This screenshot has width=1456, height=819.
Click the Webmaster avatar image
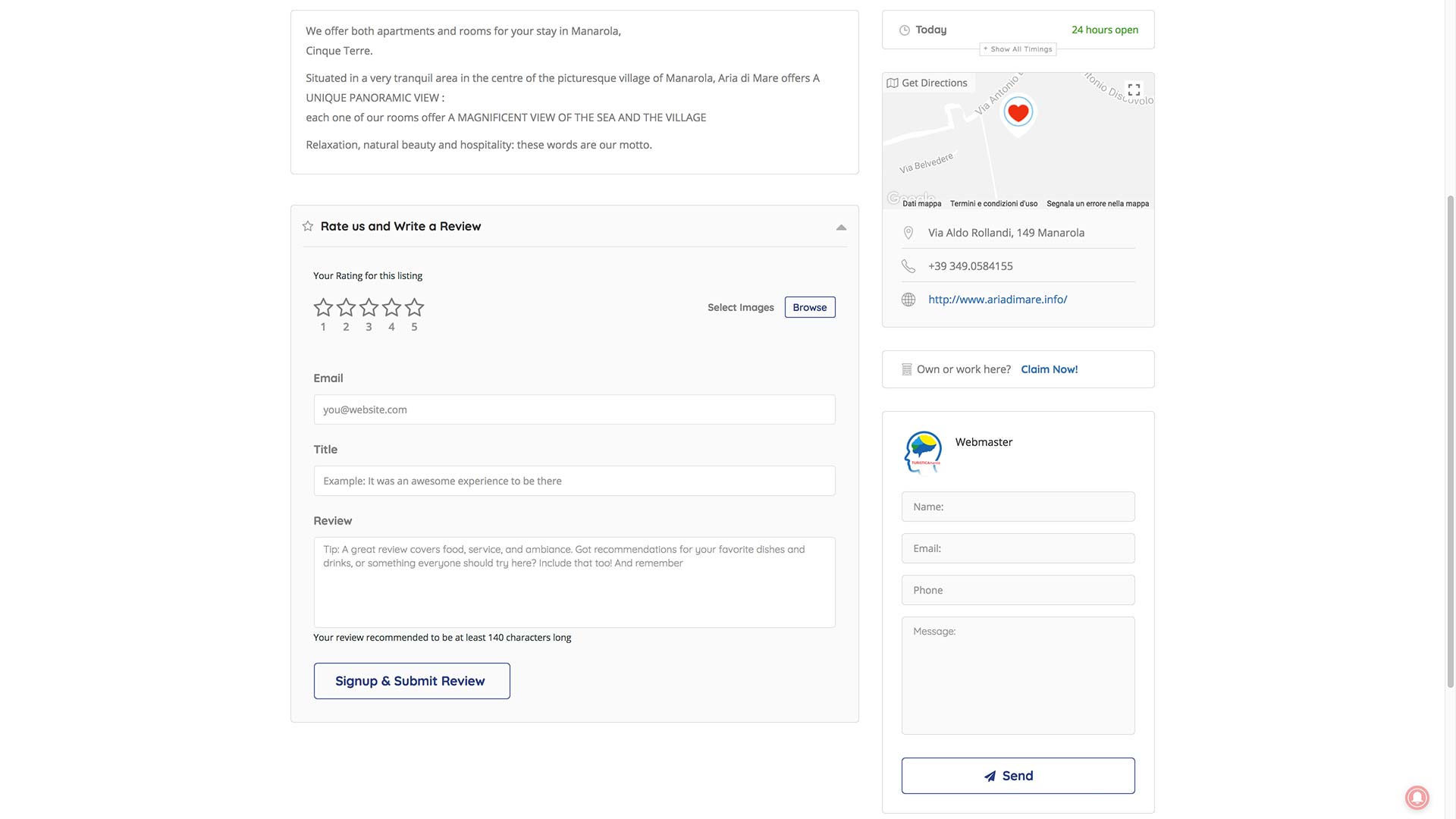[x=923, y=452]
